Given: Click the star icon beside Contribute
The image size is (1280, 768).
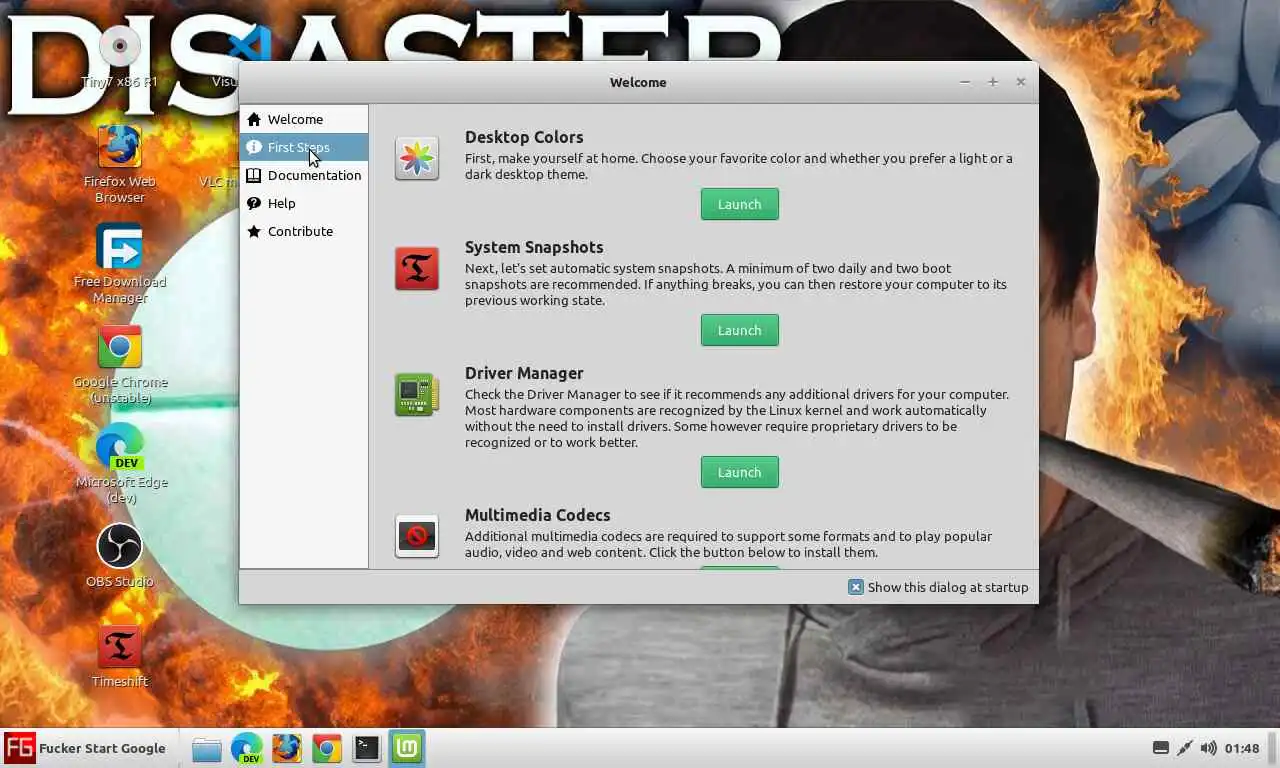Looking at the screenshot, I should tap(254, 231).
